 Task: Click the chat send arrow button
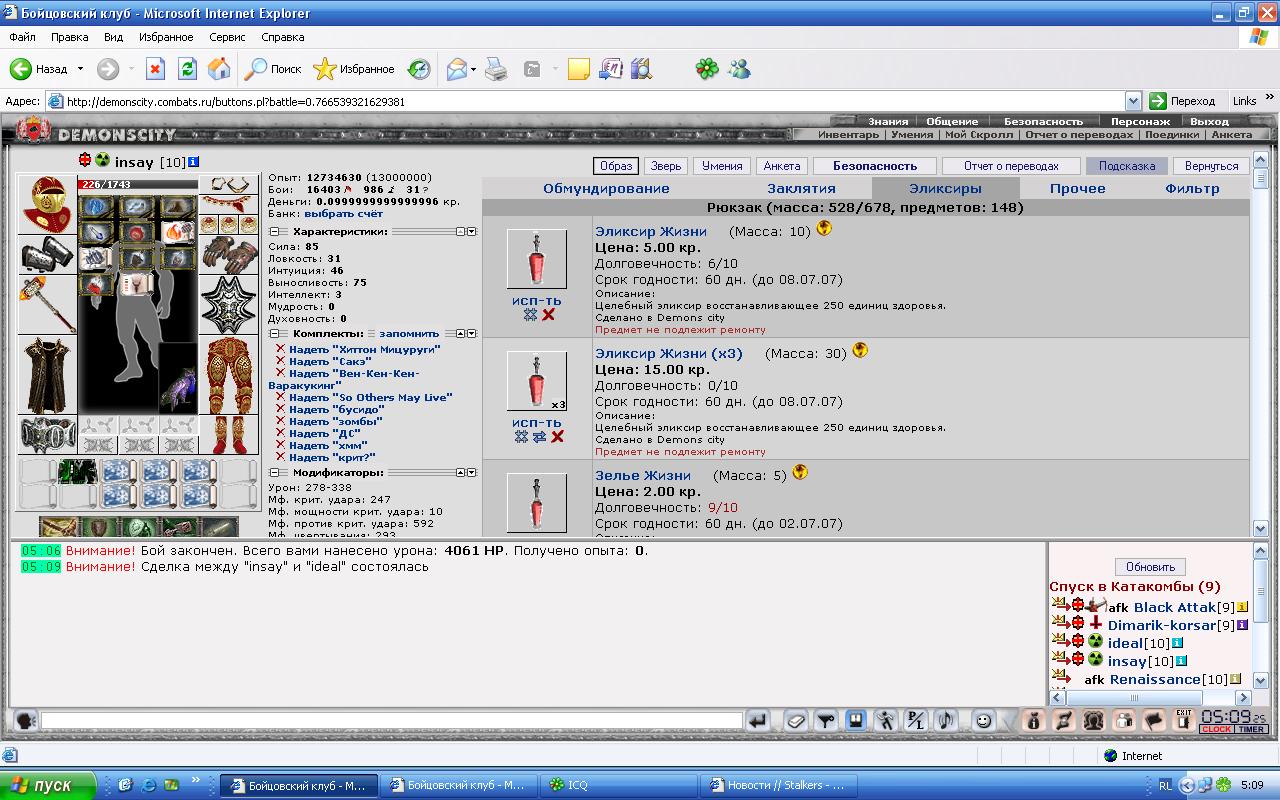click(758, 720)
